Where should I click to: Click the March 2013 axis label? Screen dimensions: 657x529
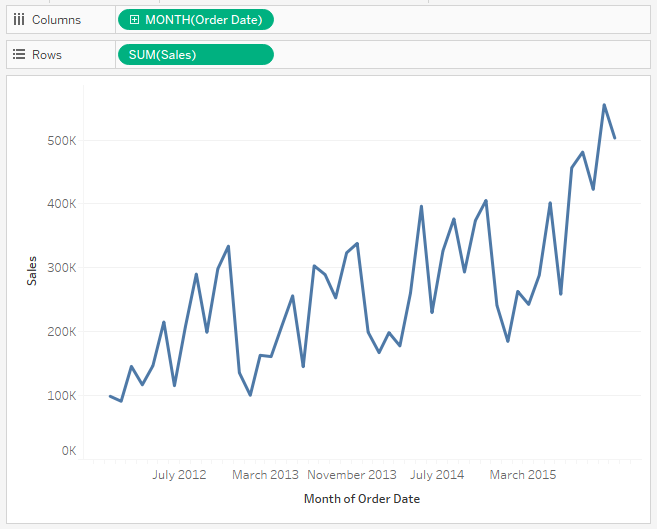(x=265, y=475)
